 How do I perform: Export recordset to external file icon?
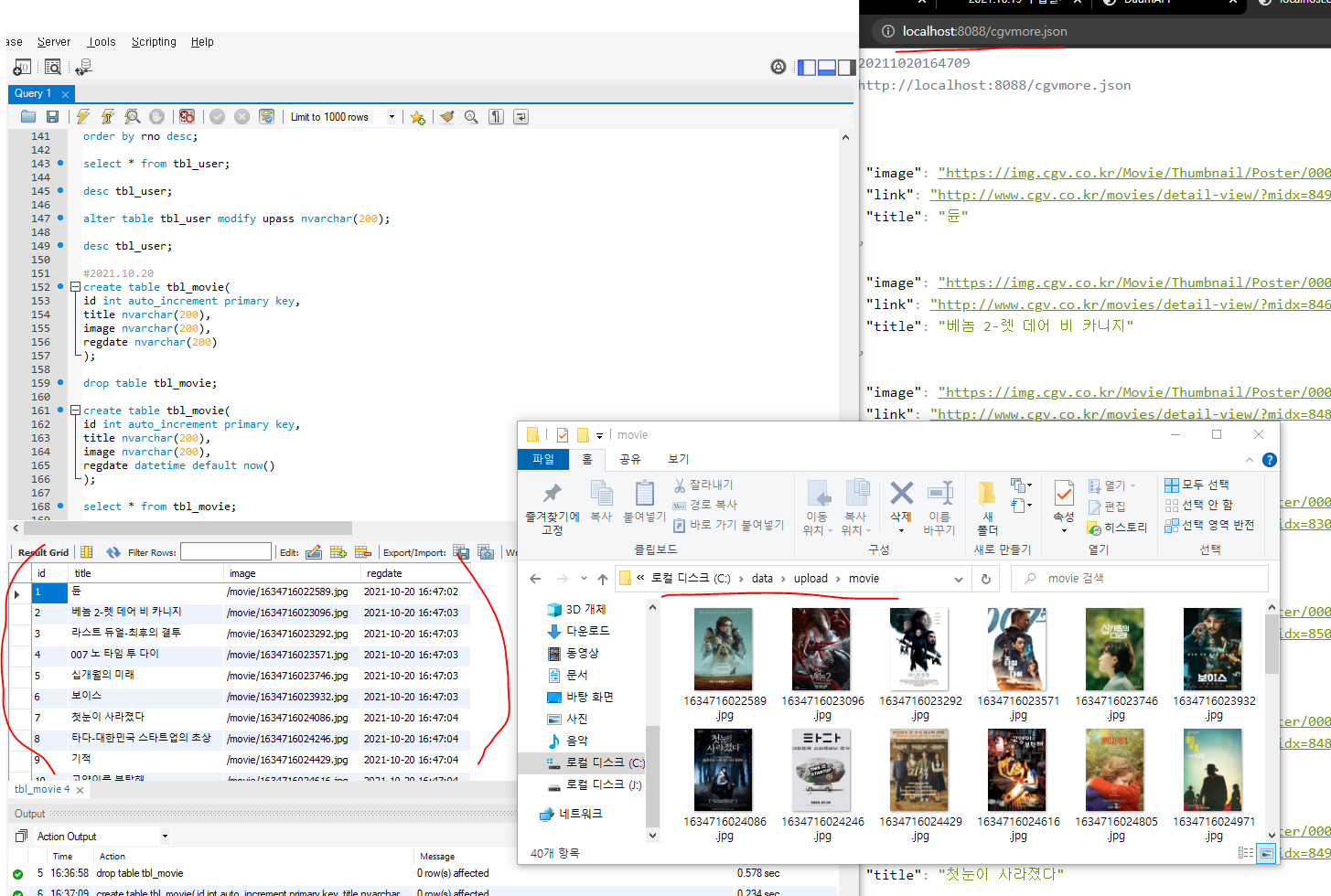pos(461,552)
